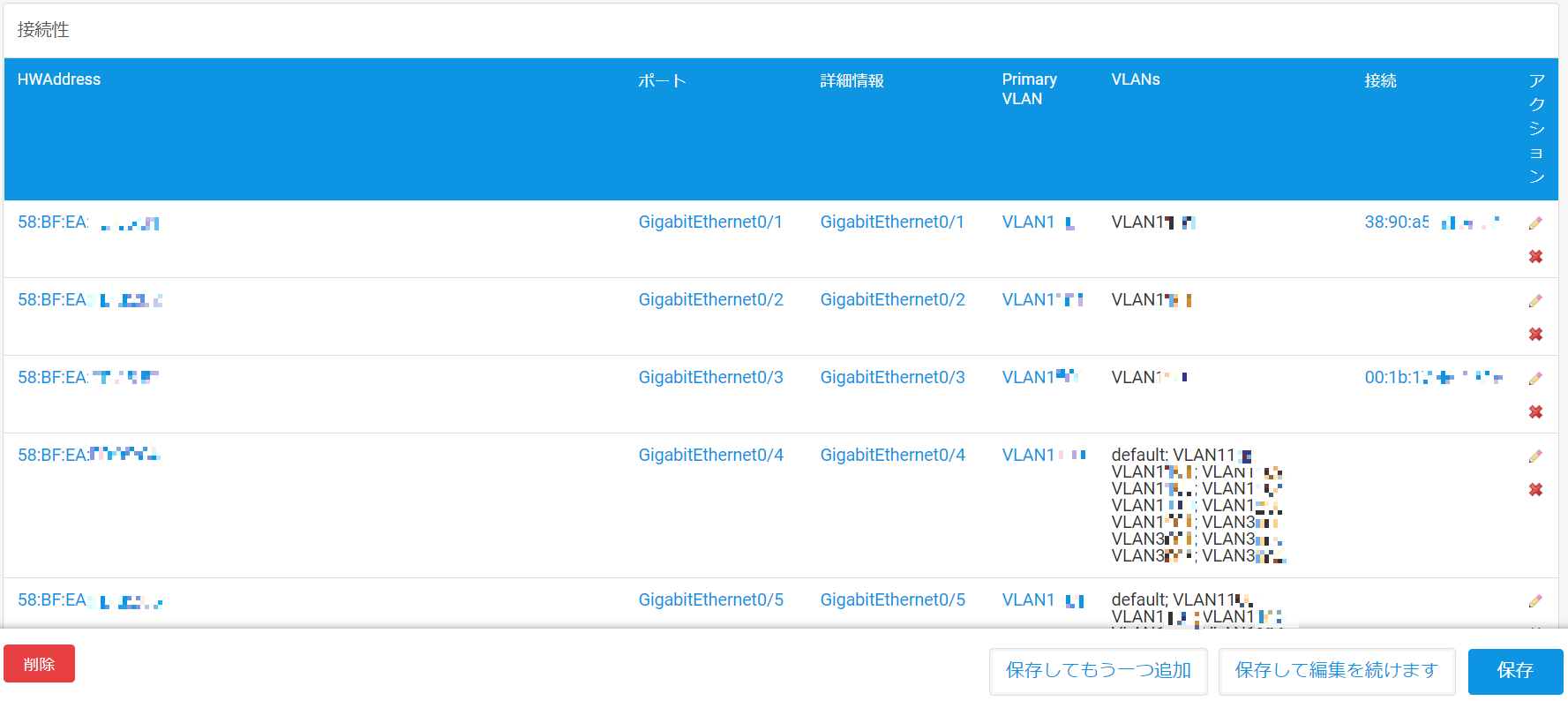Click the blue 保存 button
This screenshot has width=1568, height=701.
[1515, 671]
